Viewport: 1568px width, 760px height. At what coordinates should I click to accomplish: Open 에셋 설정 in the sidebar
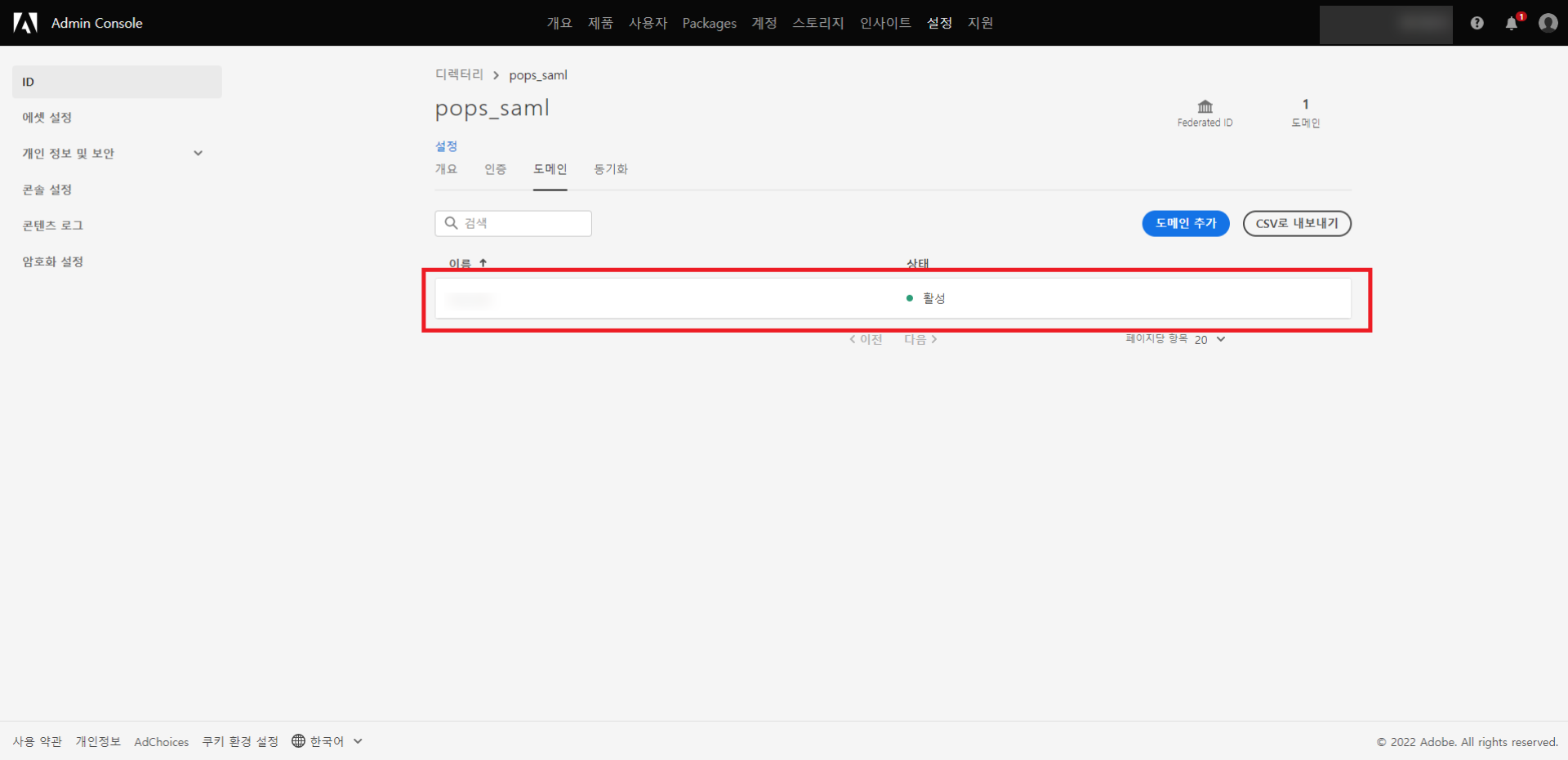(x=47, y=118)
